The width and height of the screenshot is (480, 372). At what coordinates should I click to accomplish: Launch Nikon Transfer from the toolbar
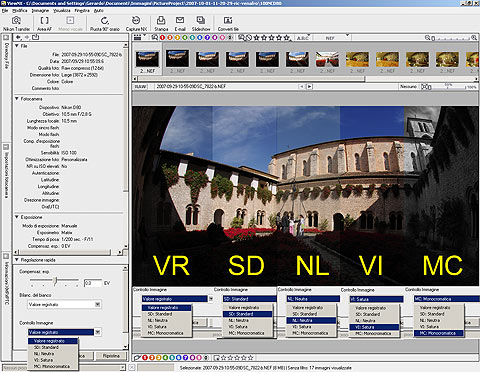16,24
